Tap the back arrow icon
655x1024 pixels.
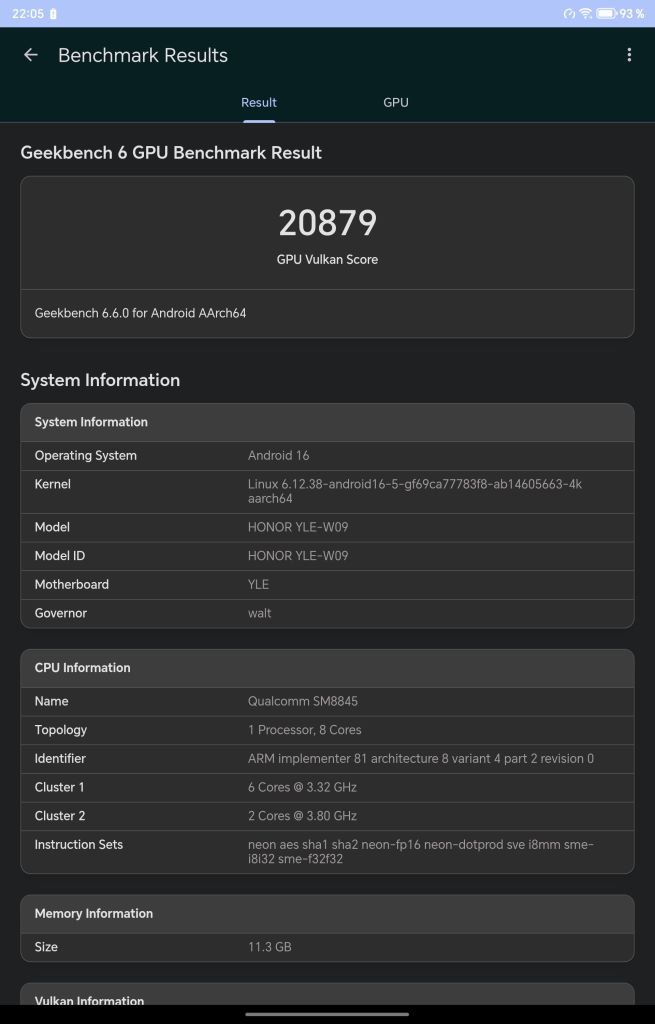pos(31,55)
